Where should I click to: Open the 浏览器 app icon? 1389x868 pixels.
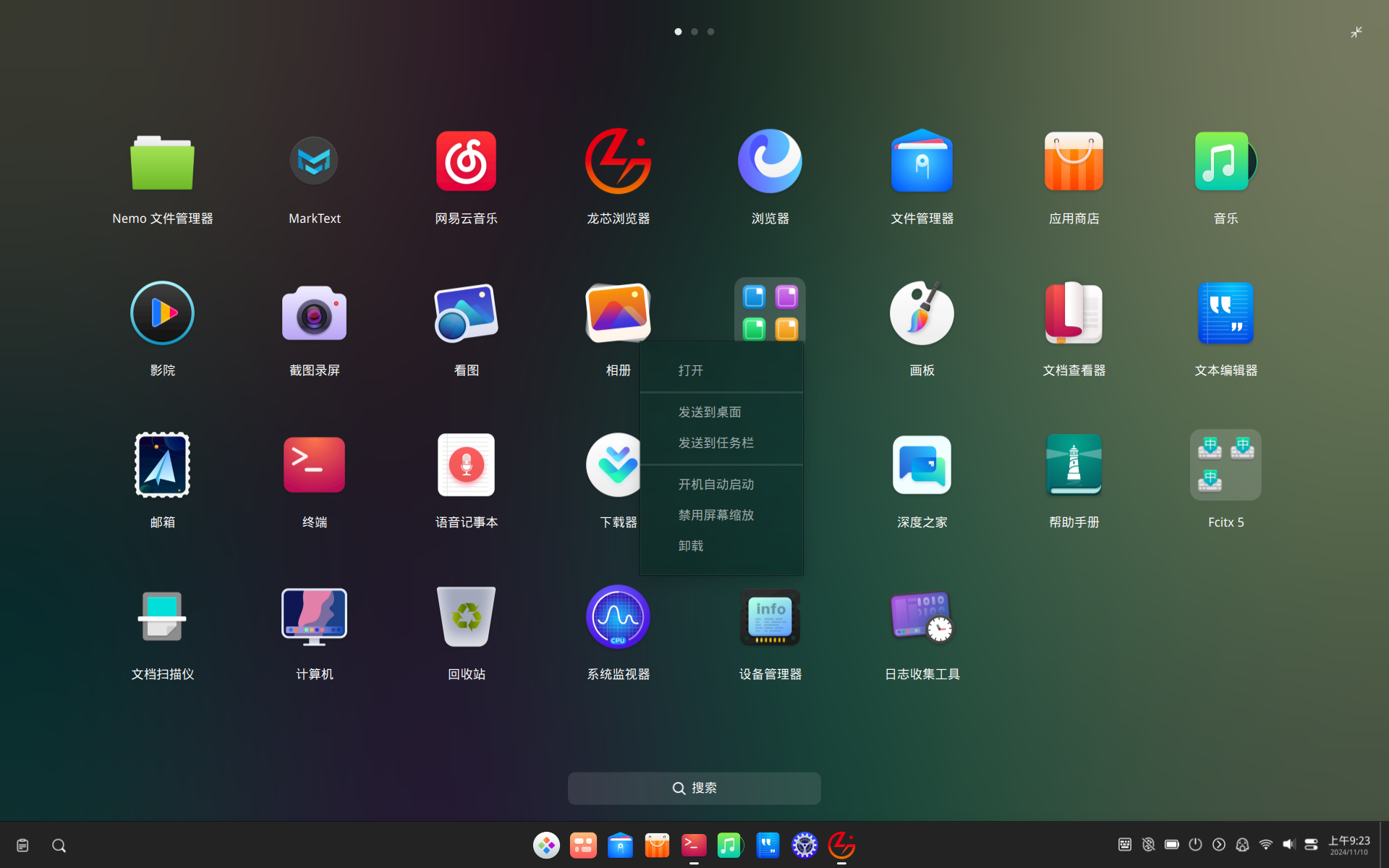[x=770, y=163]
